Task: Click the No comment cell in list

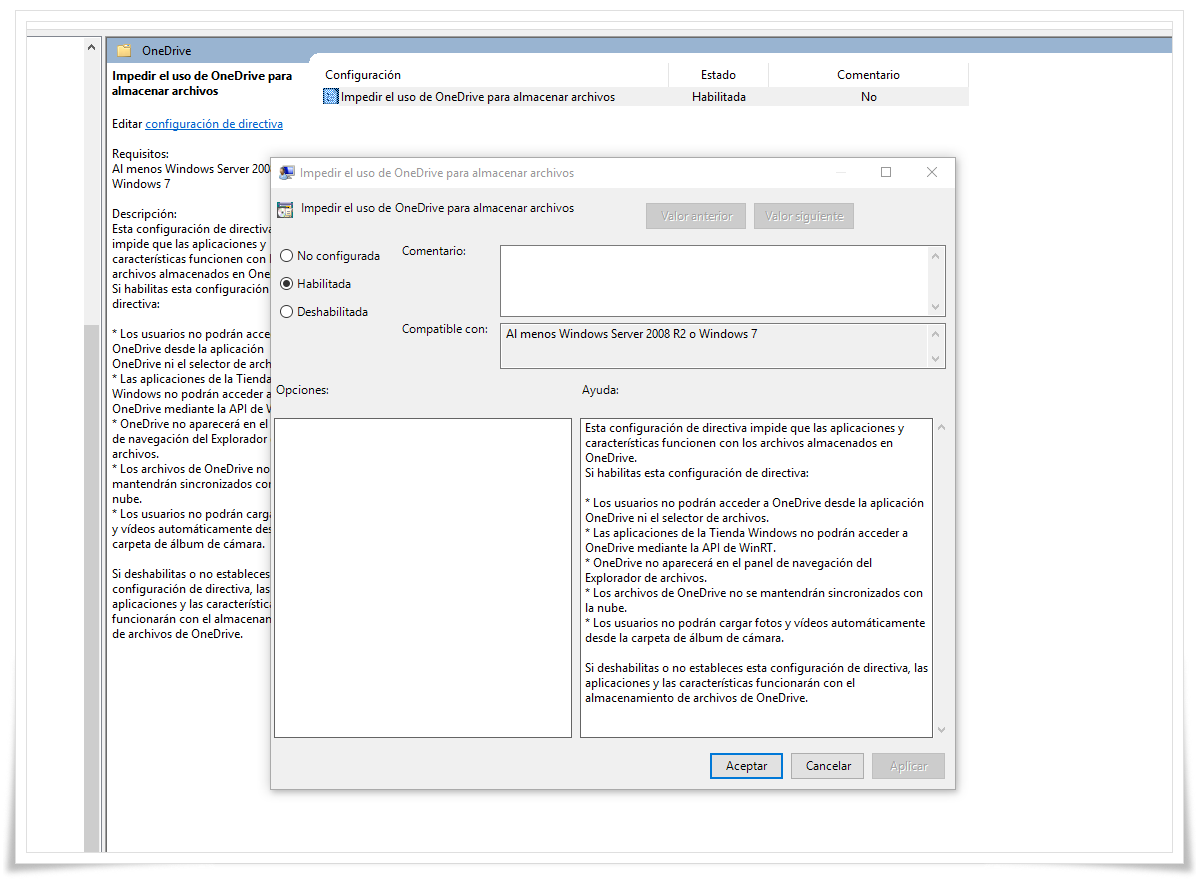Action: [868, 97]
